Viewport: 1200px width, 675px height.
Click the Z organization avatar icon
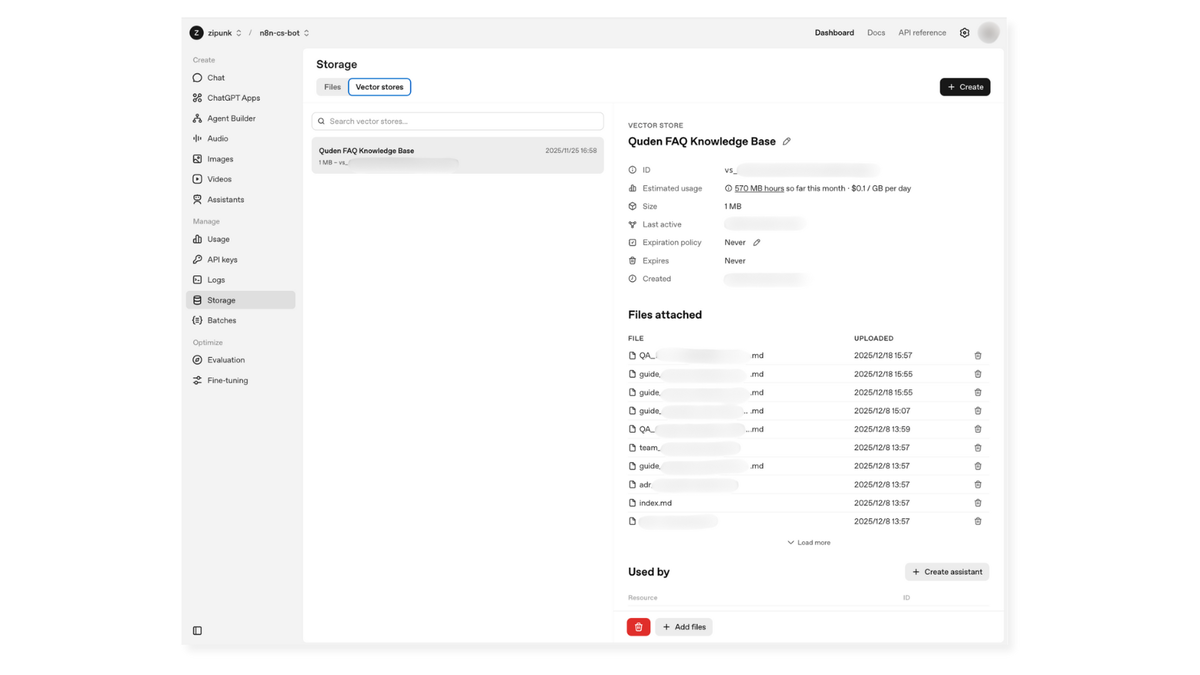click(x=197, y=33)
